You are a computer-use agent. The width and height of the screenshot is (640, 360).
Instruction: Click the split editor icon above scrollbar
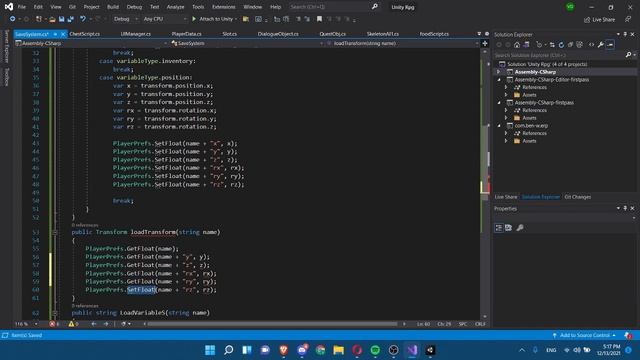tap(485, 43)
